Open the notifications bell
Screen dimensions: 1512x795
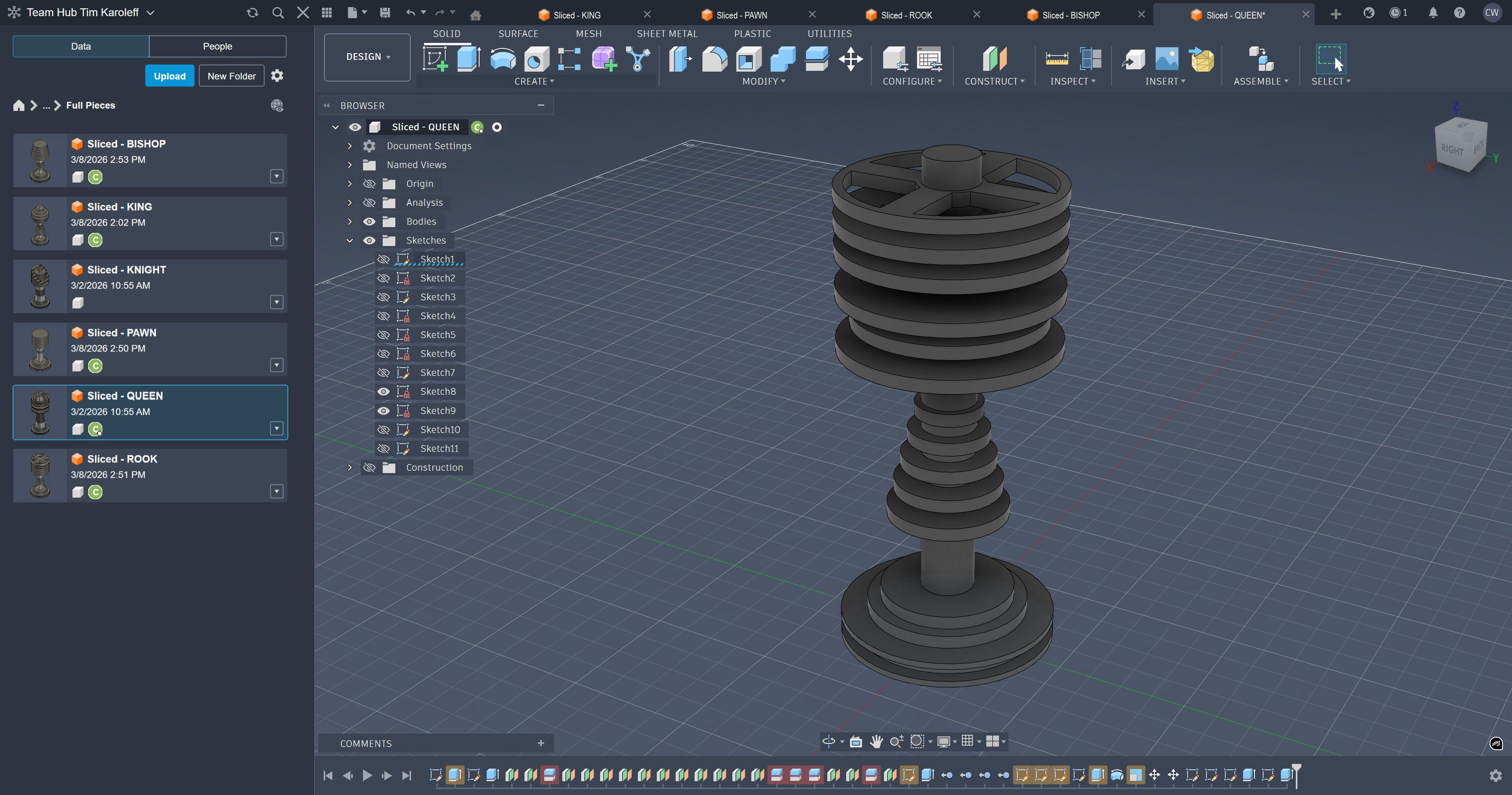pyautogui.click(x=1433, y=13)
